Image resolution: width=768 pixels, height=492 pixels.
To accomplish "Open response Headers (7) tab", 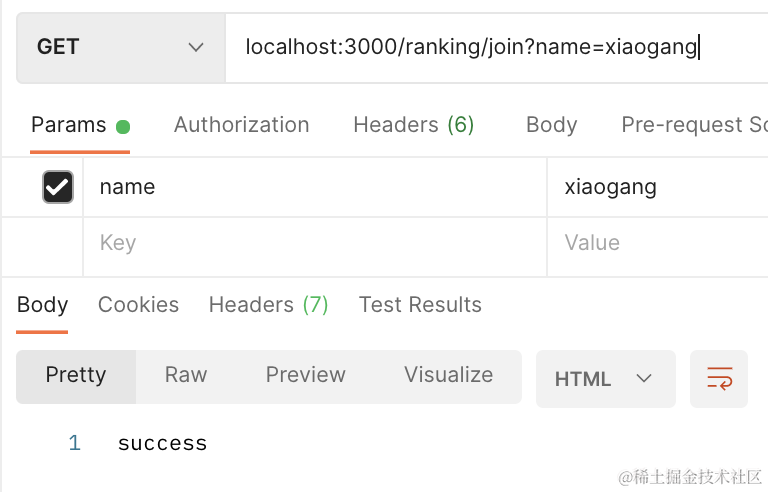I will (x=268, y=305).
